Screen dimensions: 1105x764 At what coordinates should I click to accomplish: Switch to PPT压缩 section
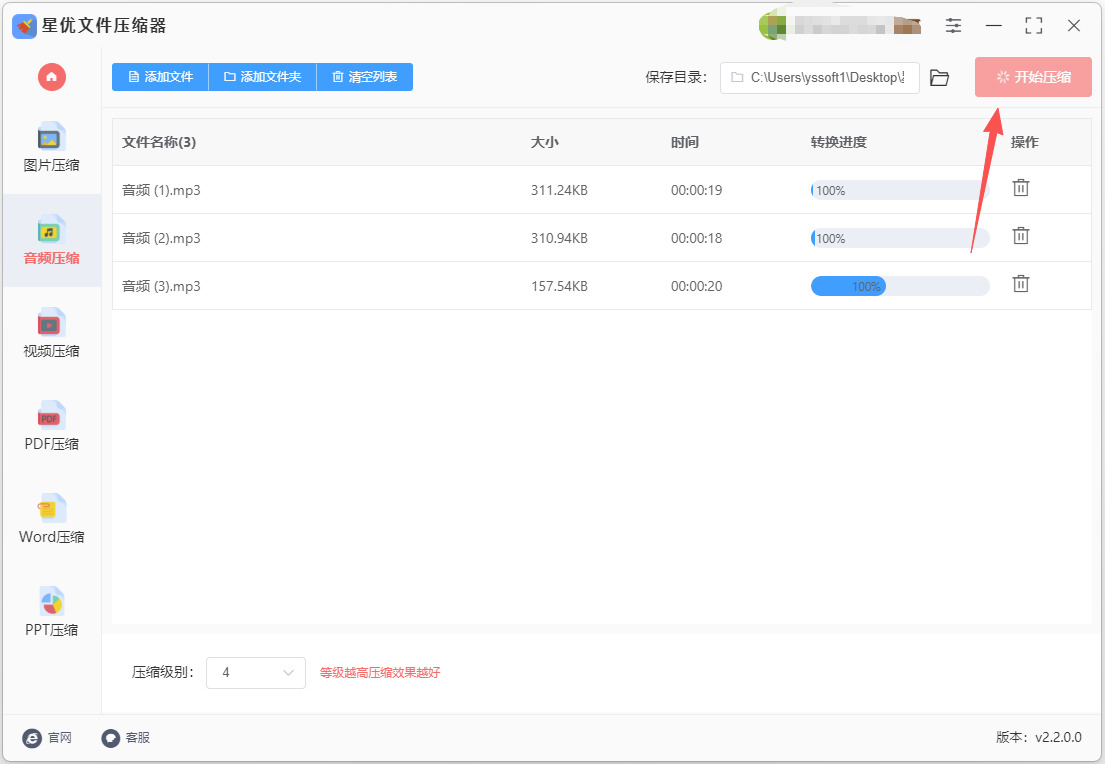tap(51, 612)
